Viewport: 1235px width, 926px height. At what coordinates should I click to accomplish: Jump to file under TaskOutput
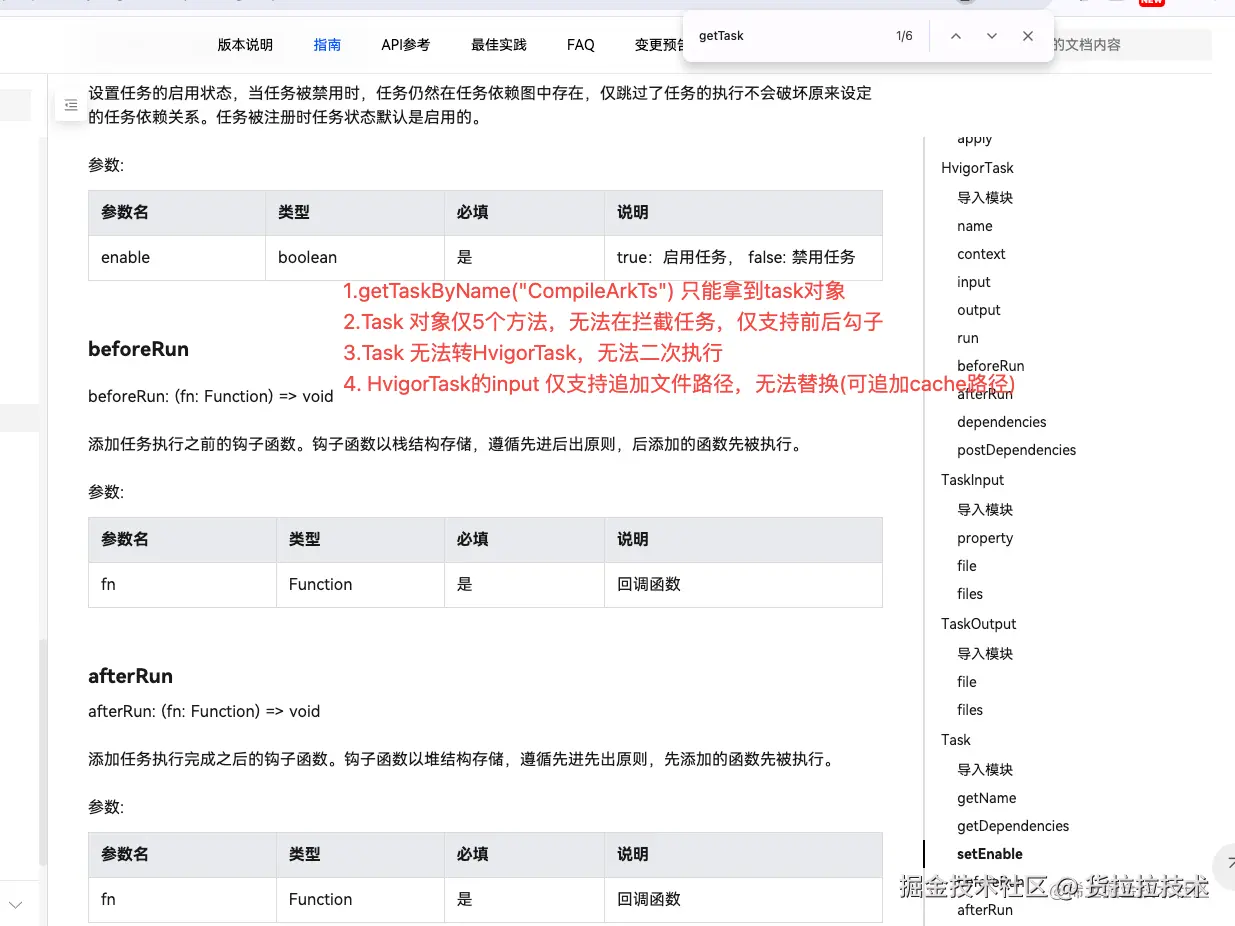[967, 682]
